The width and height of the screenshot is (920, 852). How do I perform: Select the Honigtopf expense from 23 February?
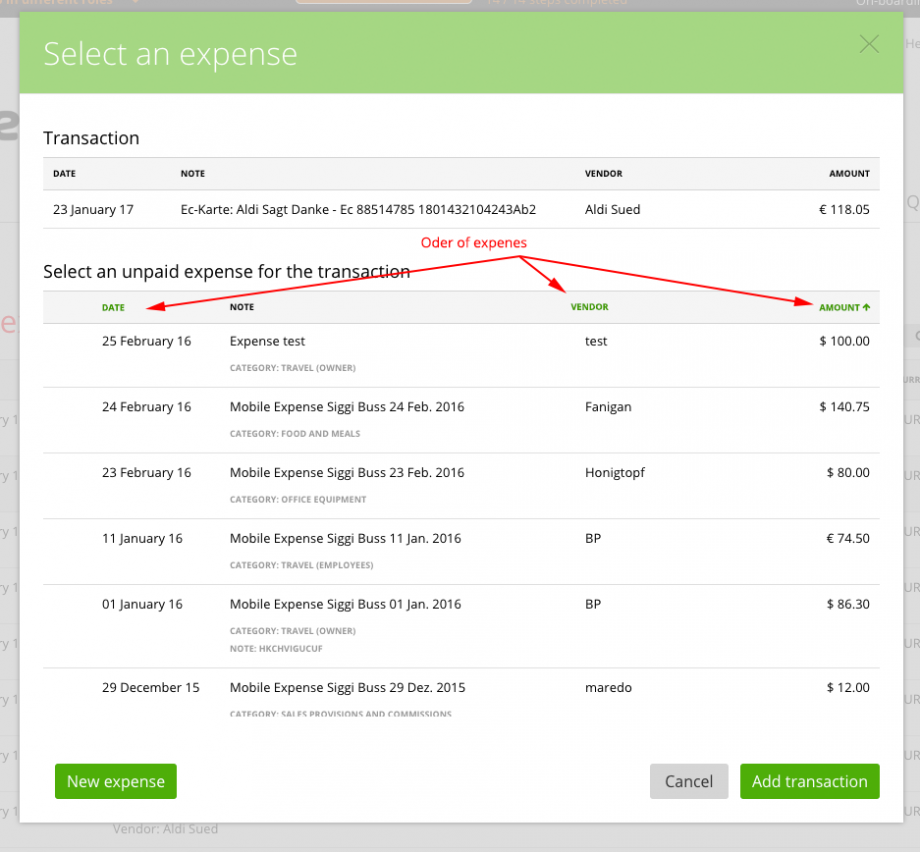tap(460, 482)
